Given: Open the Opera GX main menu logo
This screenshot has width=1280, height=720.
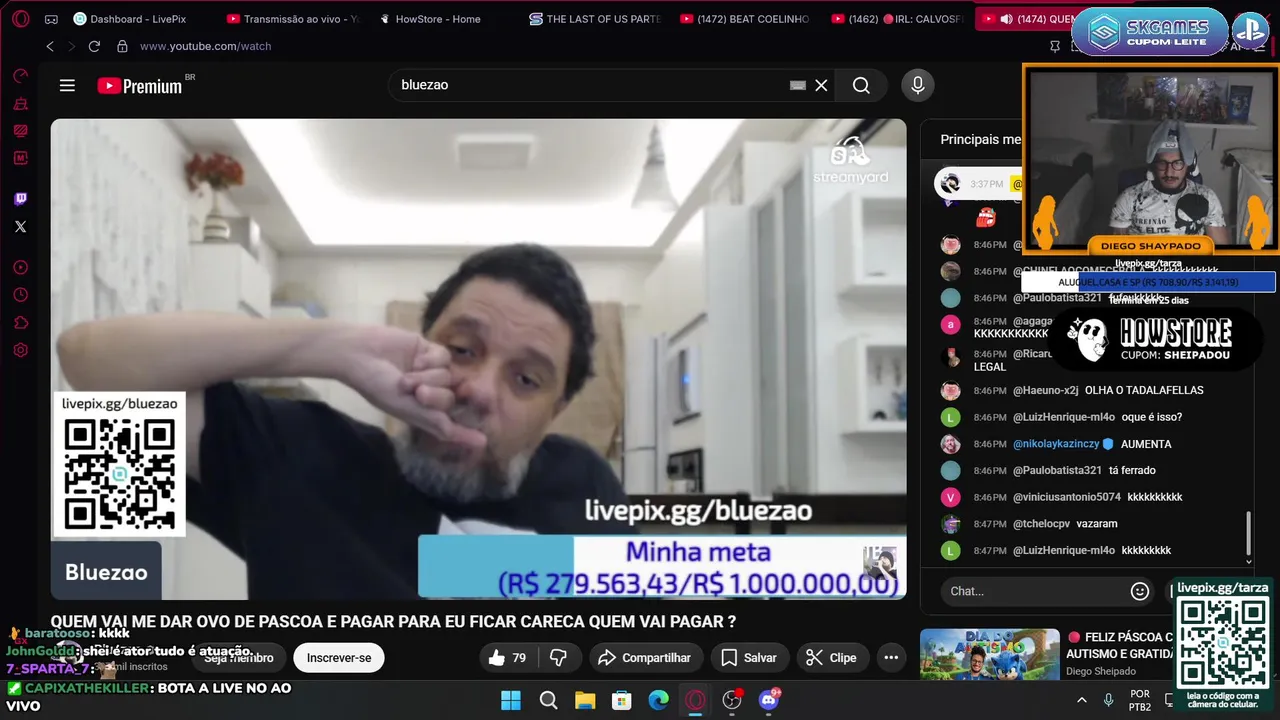Looking at the screenshot, I should click(x=20, y=19).
